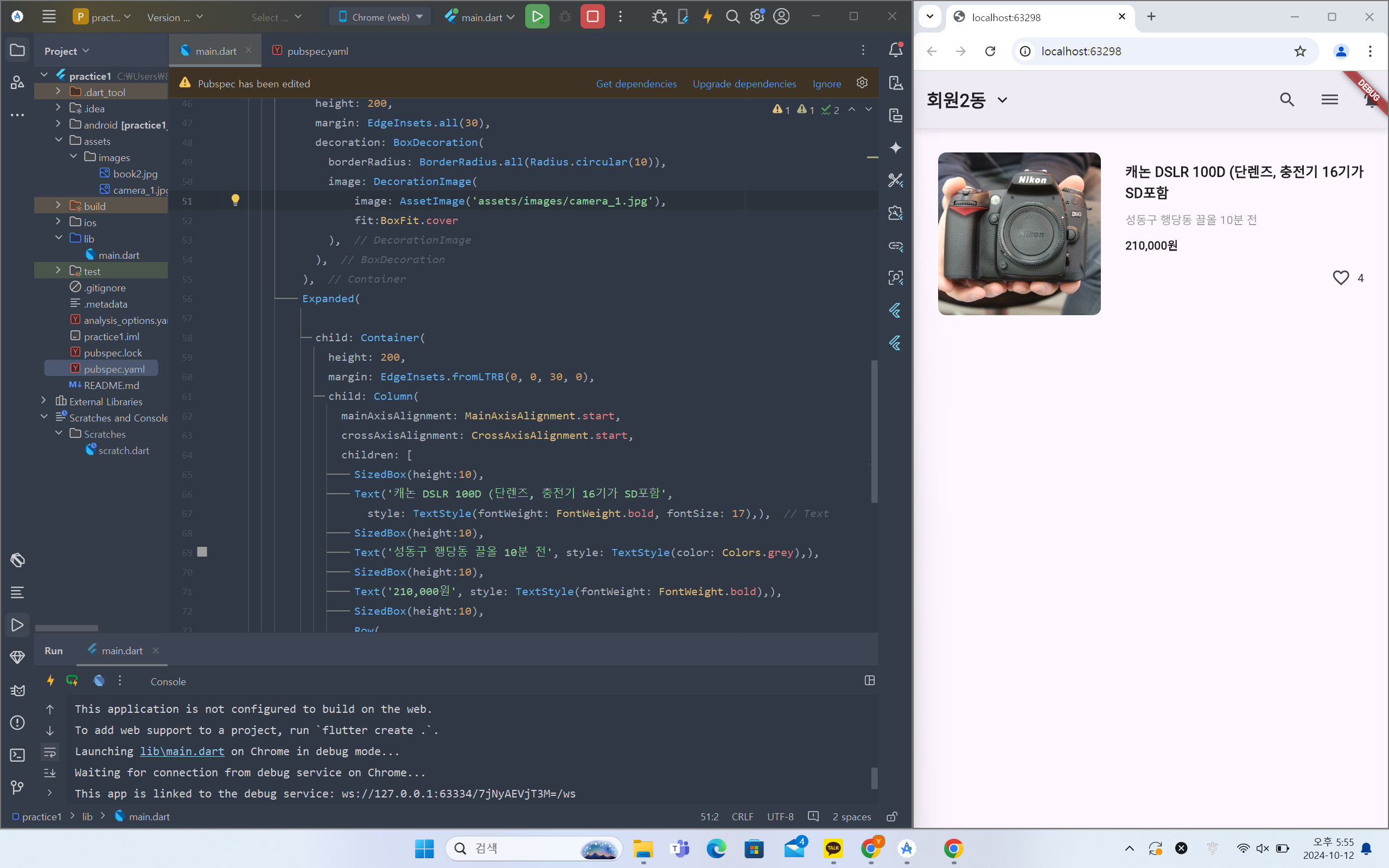This screenshot has height=868, width=1389.
Task: Open File Explorer from the taskbar
Action: pyautogui.click(x=643, y=848)
